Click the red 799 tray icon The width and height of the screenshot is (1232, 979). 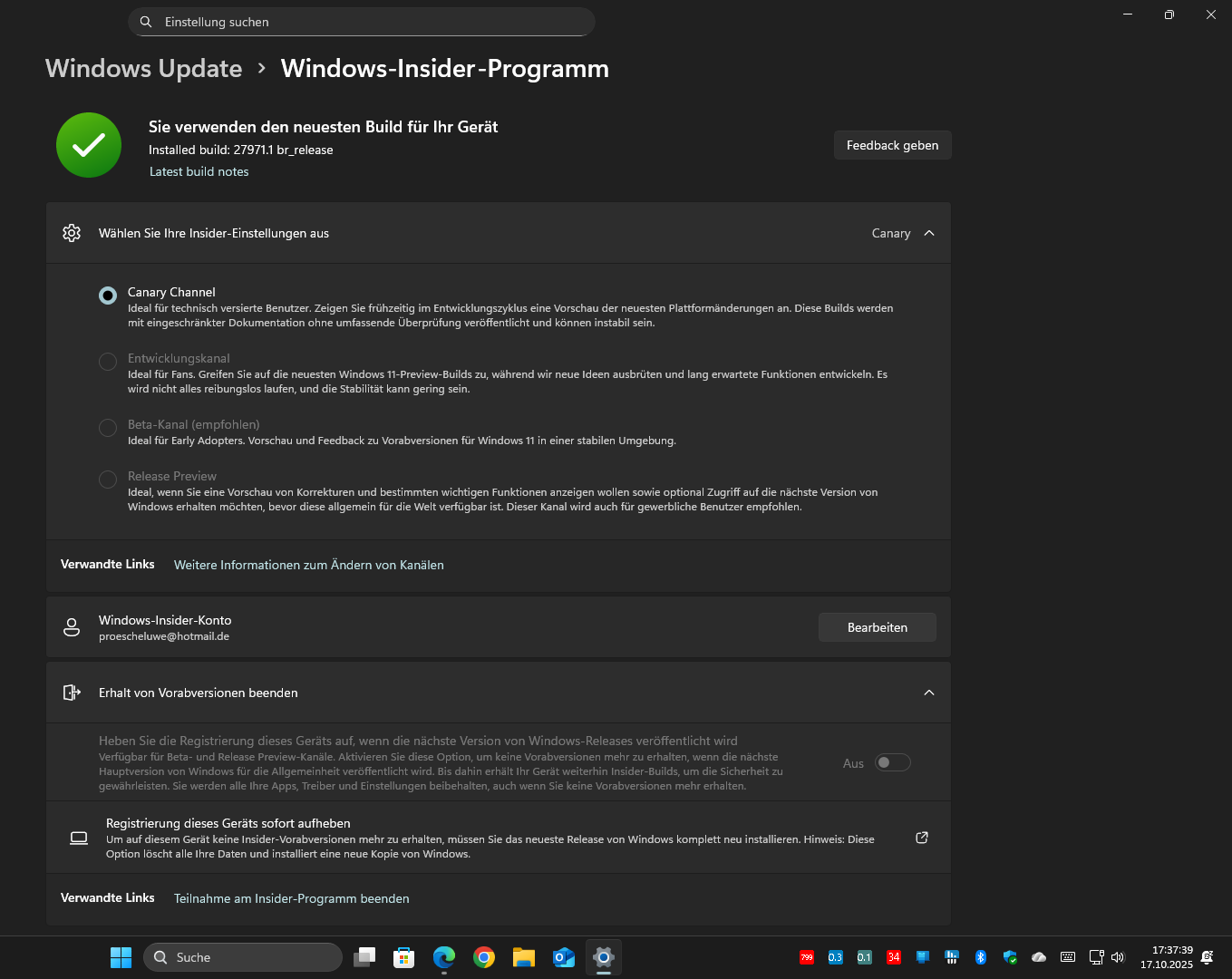tap(807, 957)
